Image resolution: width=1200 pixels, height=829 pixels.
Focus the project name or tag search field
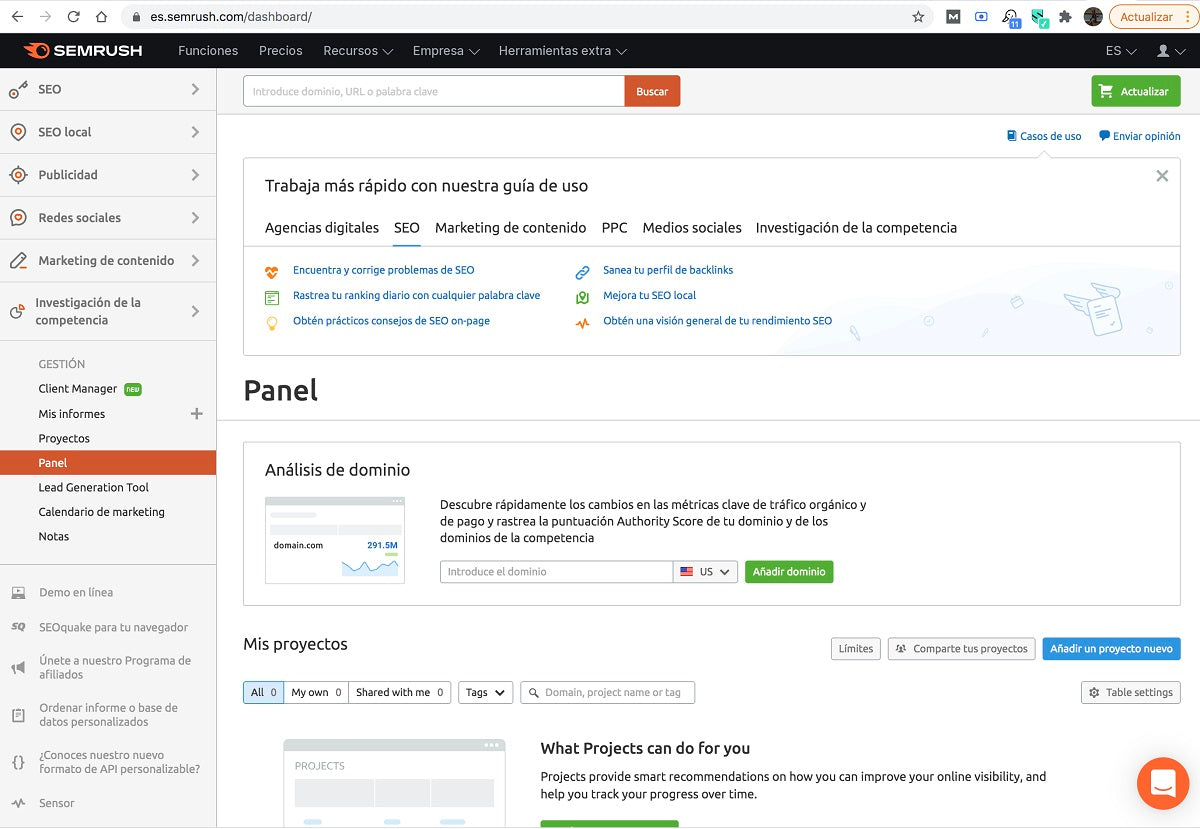click(607, 692)
